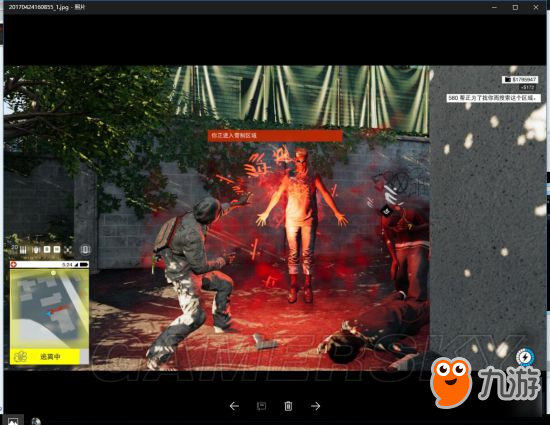Minimize the Photos window
This screenshot has width=550, height=425.
[x=495, y=7]
